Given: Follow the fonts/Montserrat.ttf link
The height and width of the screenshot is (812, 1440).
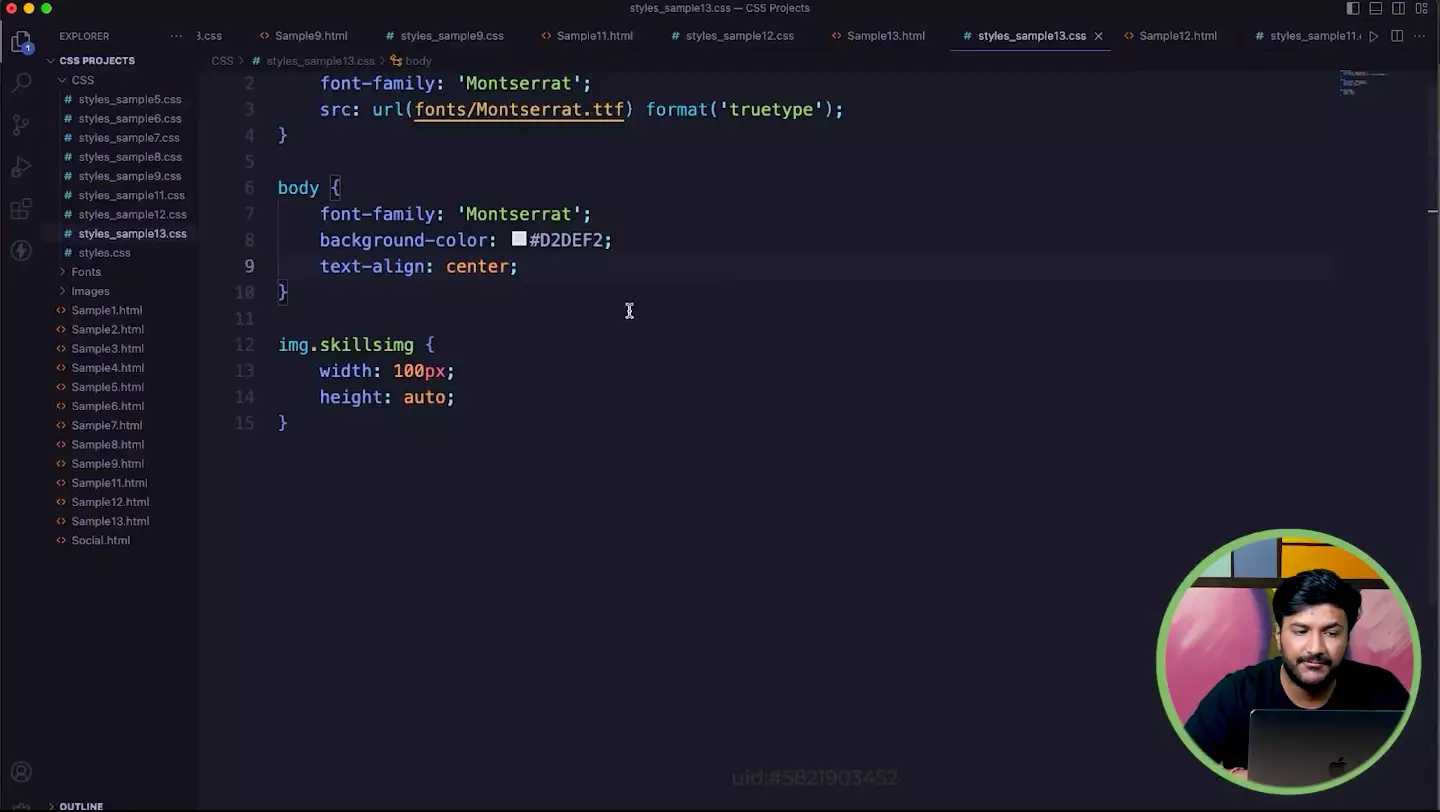Looking at the screenshot, I should coord(518,110).
